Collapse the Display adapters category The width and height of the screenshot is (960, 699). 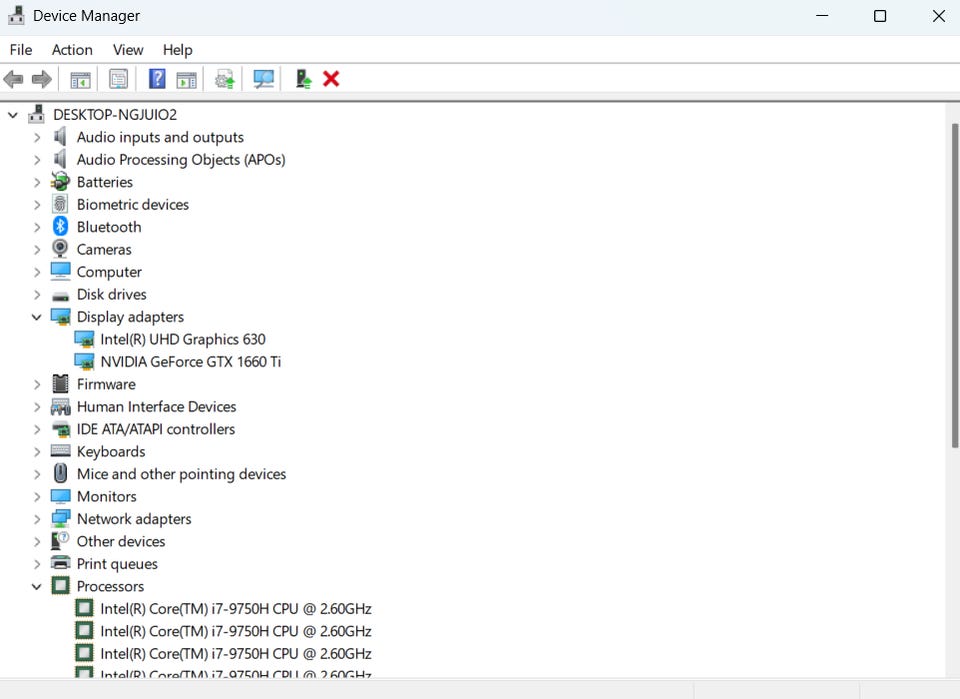37,316
